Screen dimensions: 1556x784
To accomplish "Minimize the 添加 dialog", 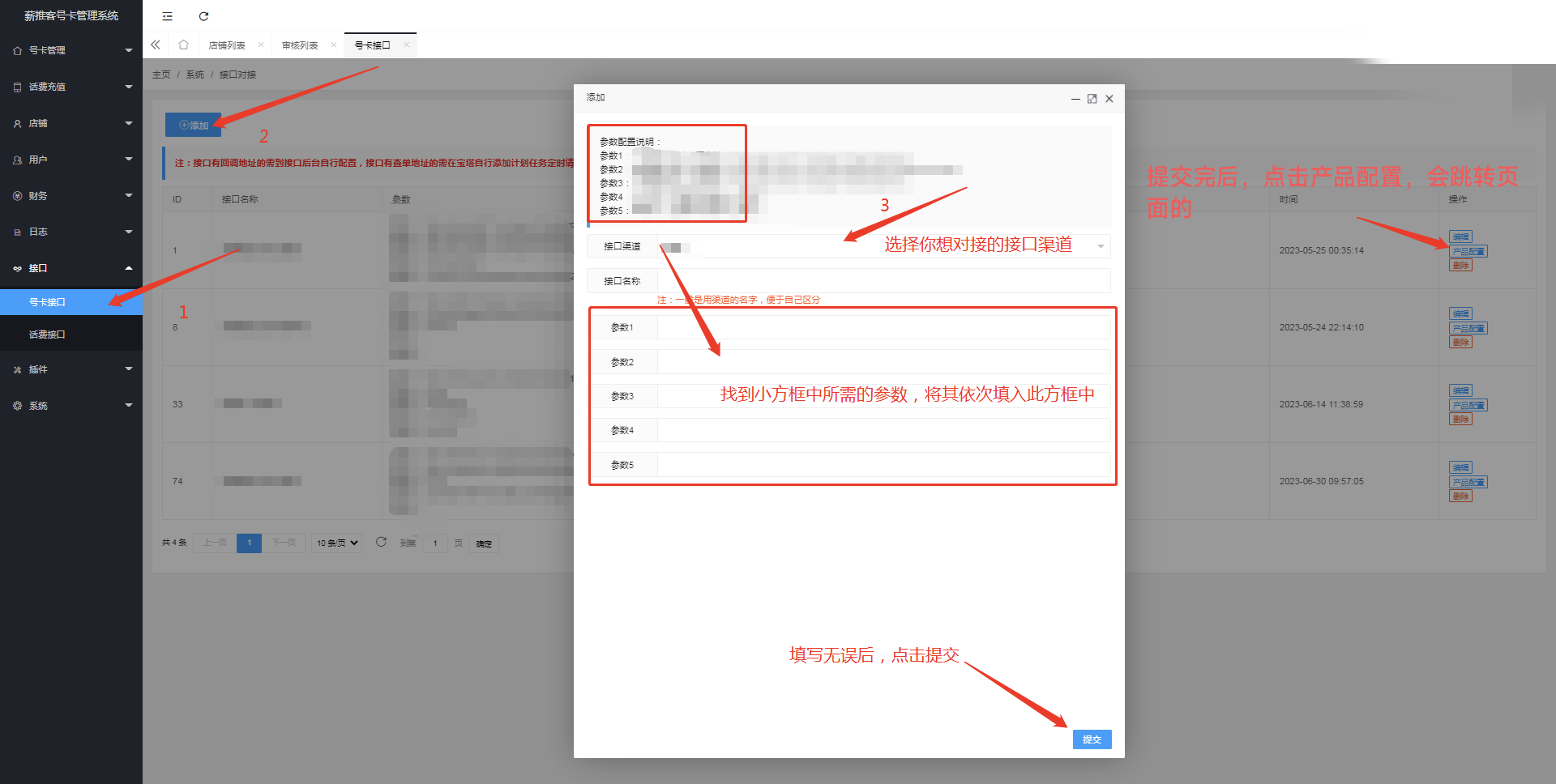I will [x=1075, y=99].
